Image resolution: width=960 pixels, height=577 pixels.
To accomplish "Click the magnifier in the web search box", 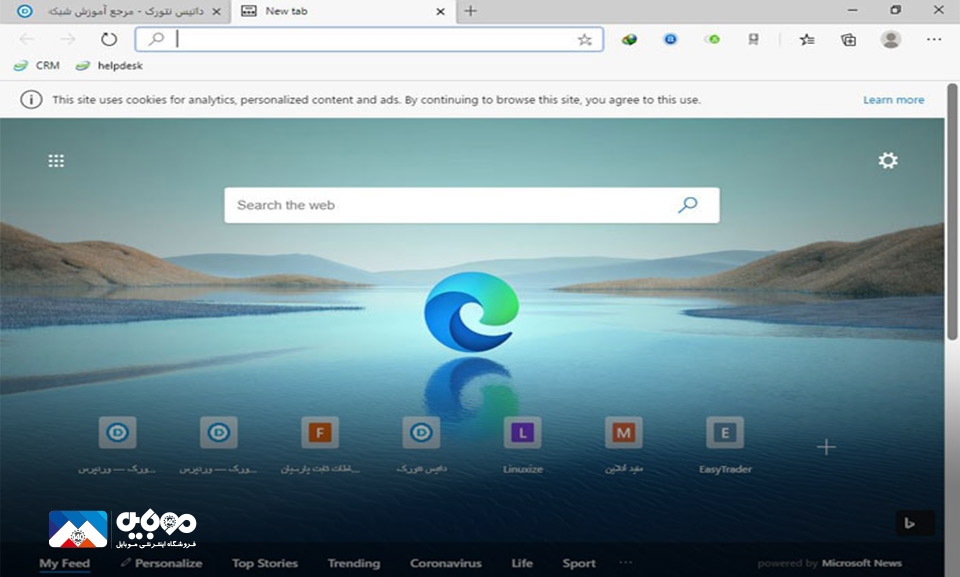I will coord(688,205).
